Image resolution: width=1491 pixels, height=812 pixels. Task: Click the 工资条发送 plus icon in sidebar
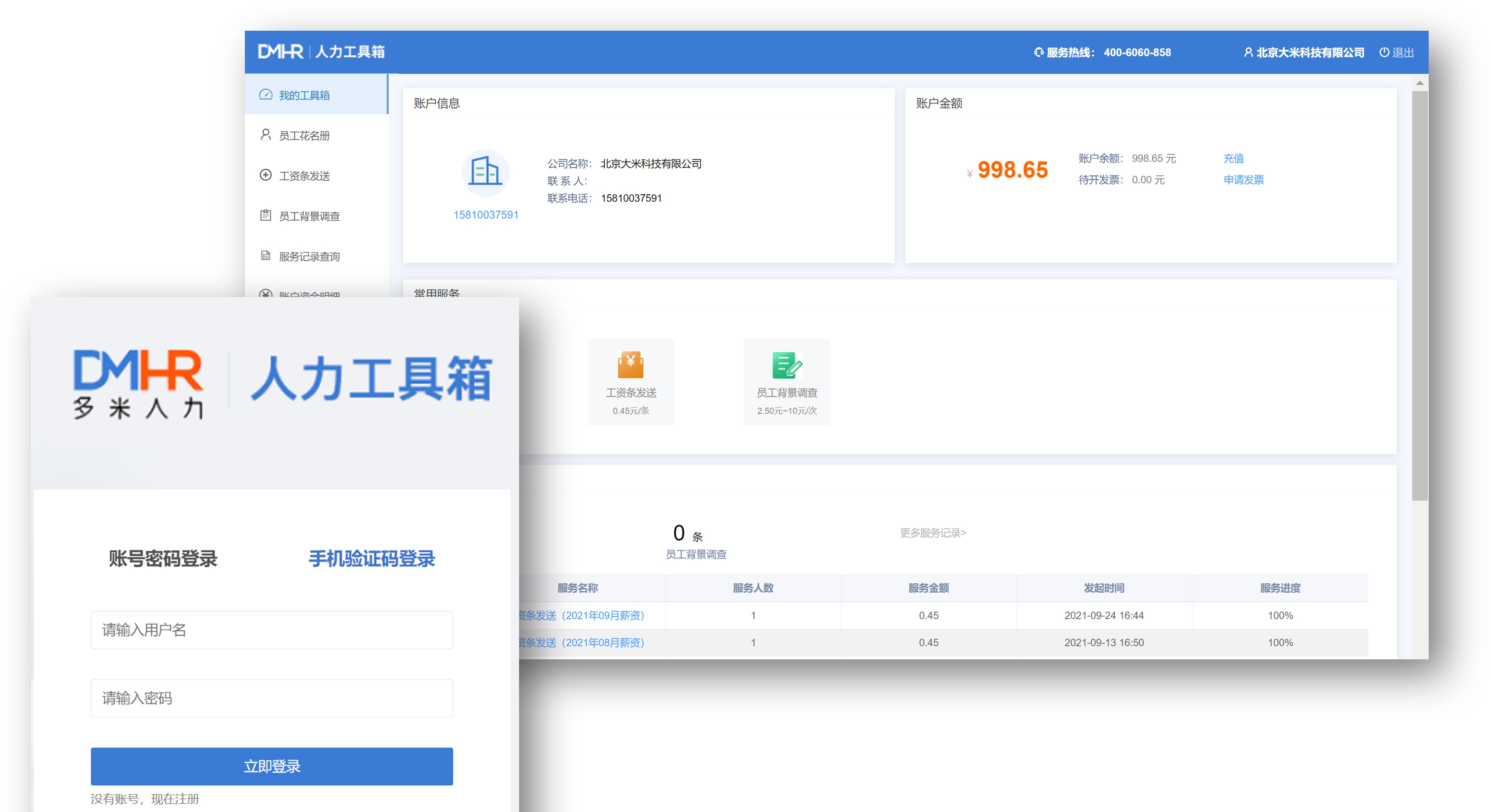click(265, 175)
